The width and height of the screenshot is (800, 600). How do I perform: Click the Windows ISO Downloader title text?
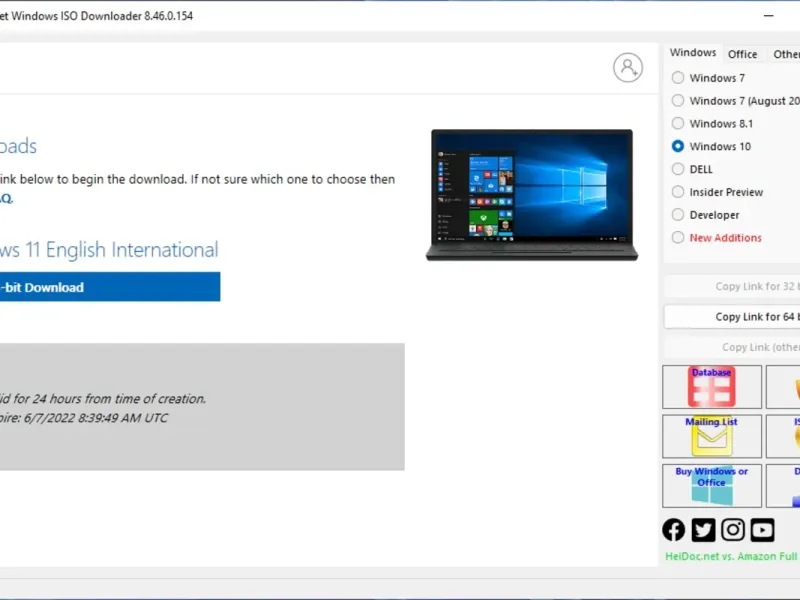tap(96, 16)
